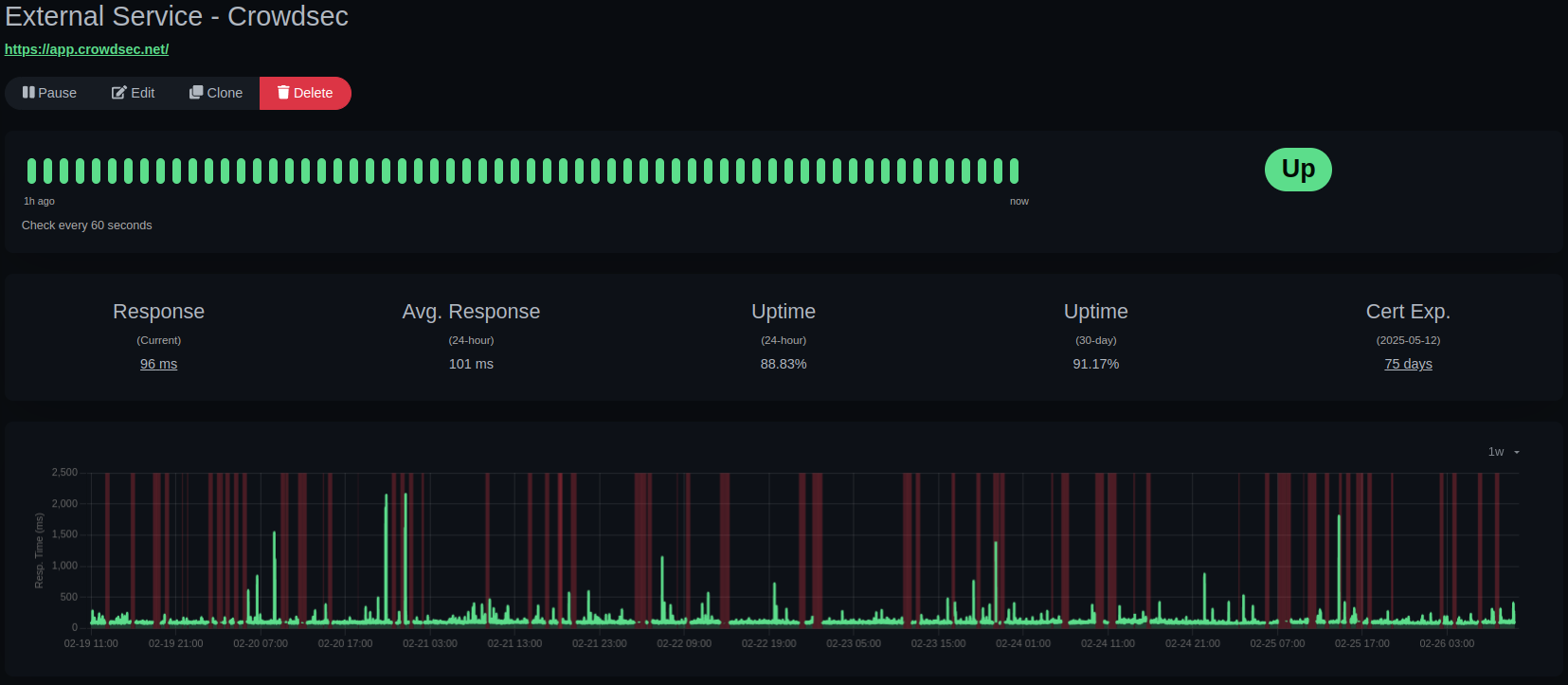Click the 88.83% 24-hour uptime value
Image resolution: width=1568 pixels, height=685 pixels.
point(784,364)
